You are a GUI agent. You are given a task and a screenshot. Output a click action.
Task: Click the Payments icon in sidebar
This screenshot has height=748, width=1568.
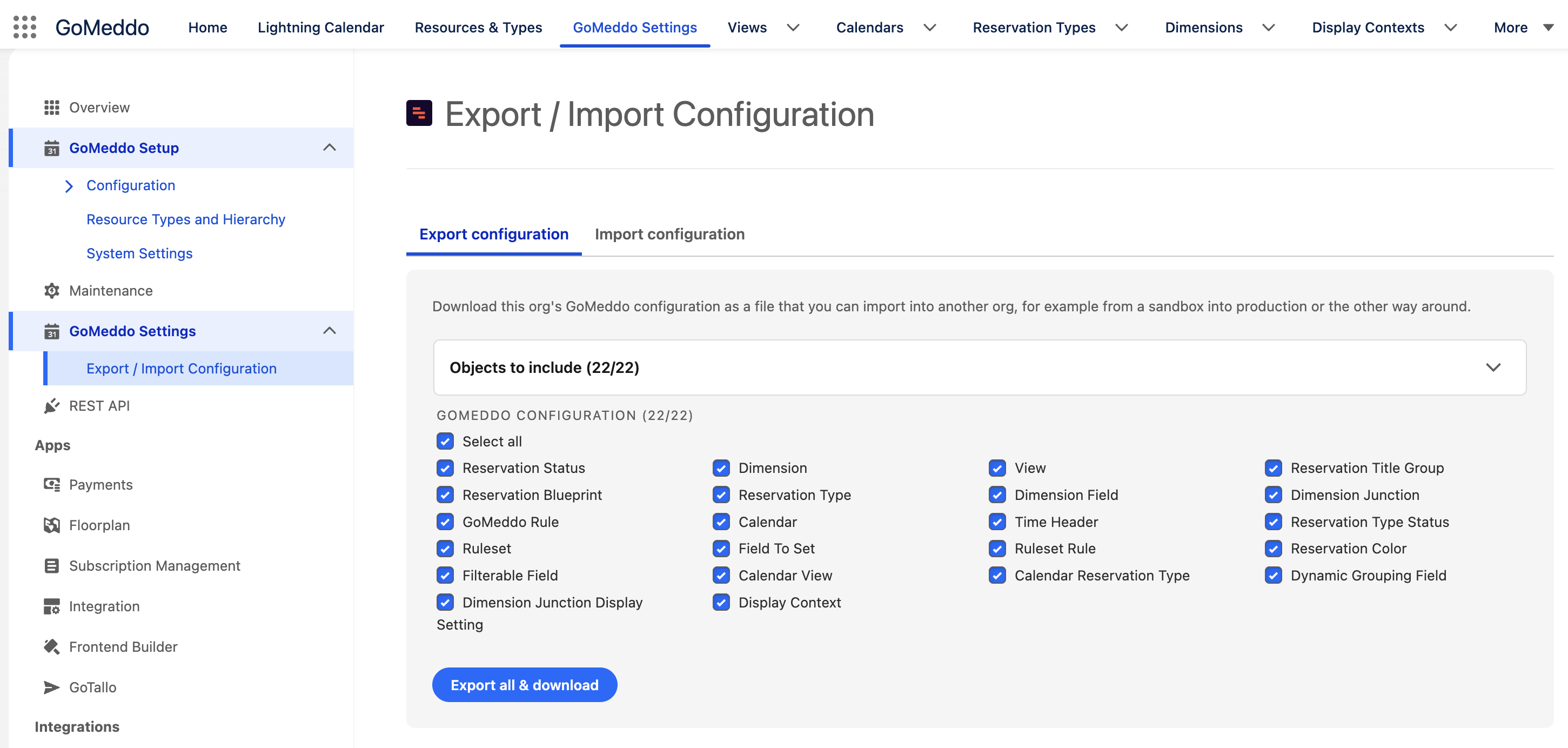(x=52, y=484)
